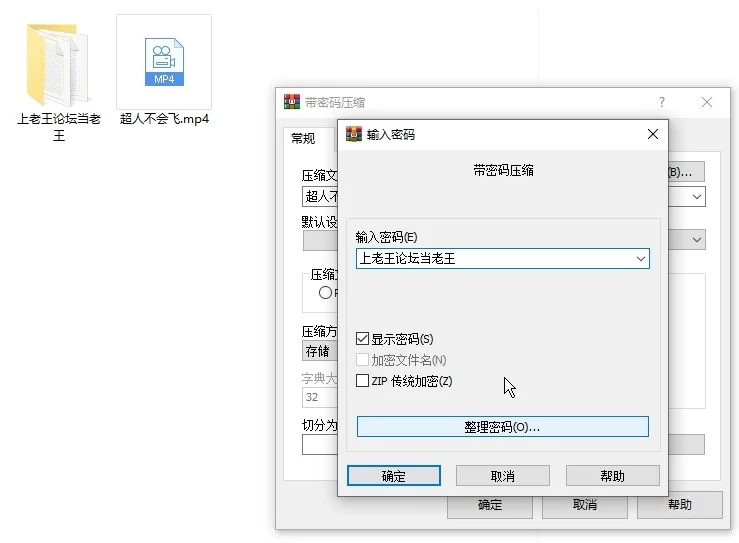
Task: Click the dictionary size field showing 32
Action: pos(320,397)
